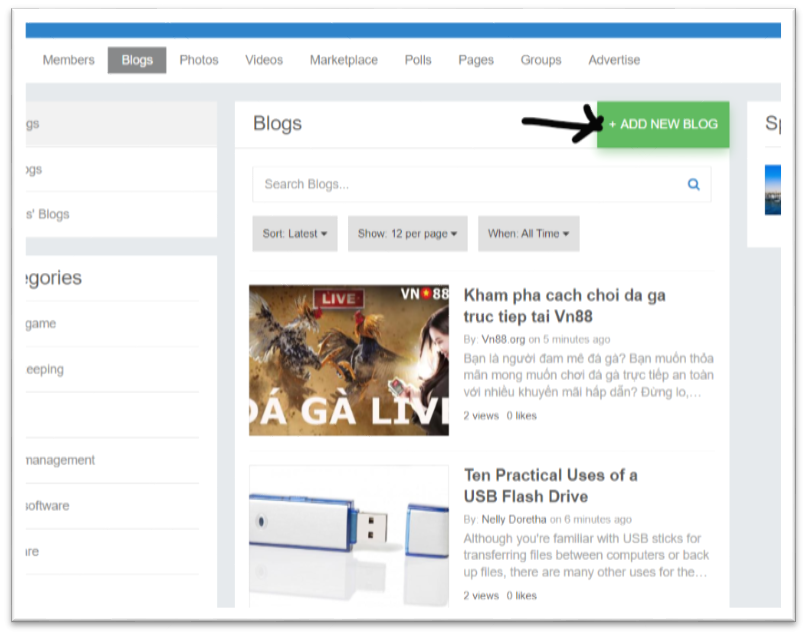
Task: Switch to the Members tab
Action: click(68, 60)
